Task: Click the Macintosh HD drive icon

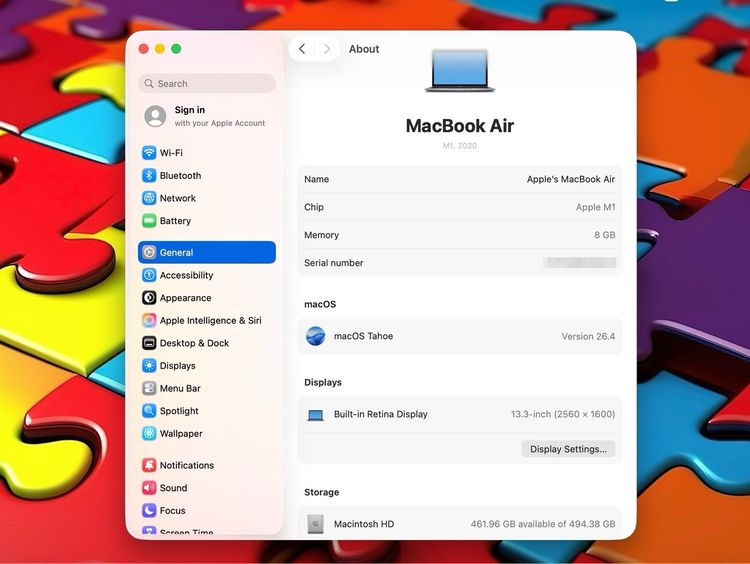Action: coord(315,524)
